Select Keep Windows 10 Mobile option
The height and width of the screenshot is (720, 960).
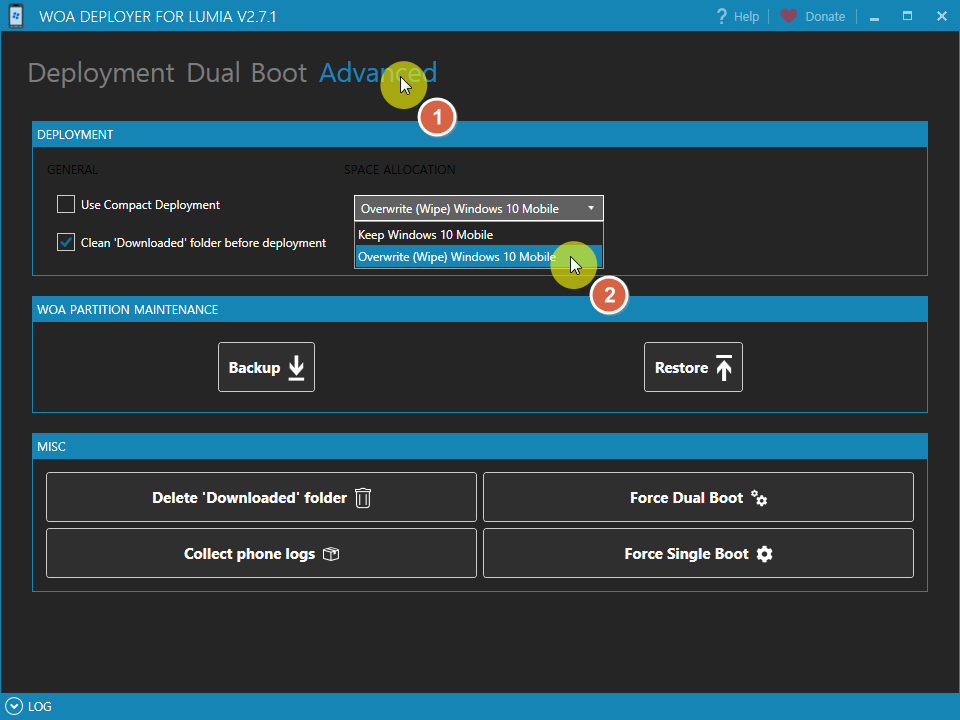479,234
